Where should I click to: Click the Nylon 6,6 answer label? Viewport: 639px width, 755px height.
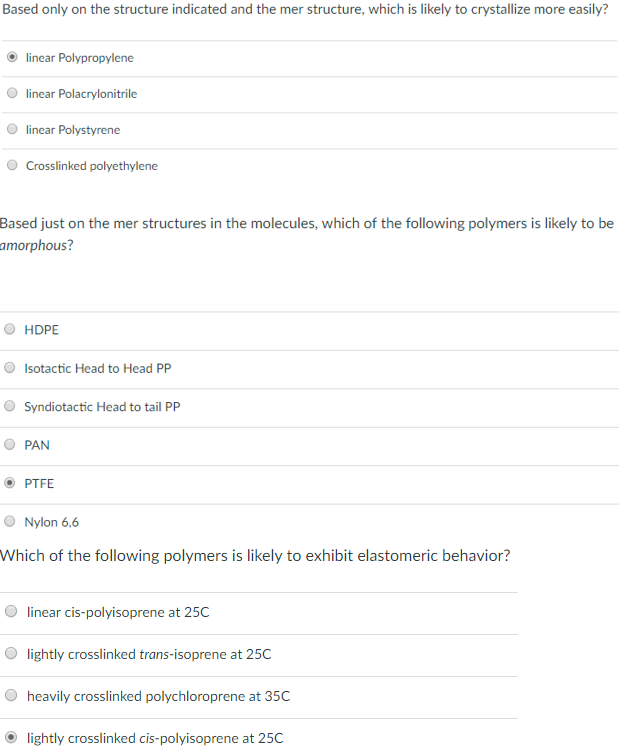click(x=51, y=522)
